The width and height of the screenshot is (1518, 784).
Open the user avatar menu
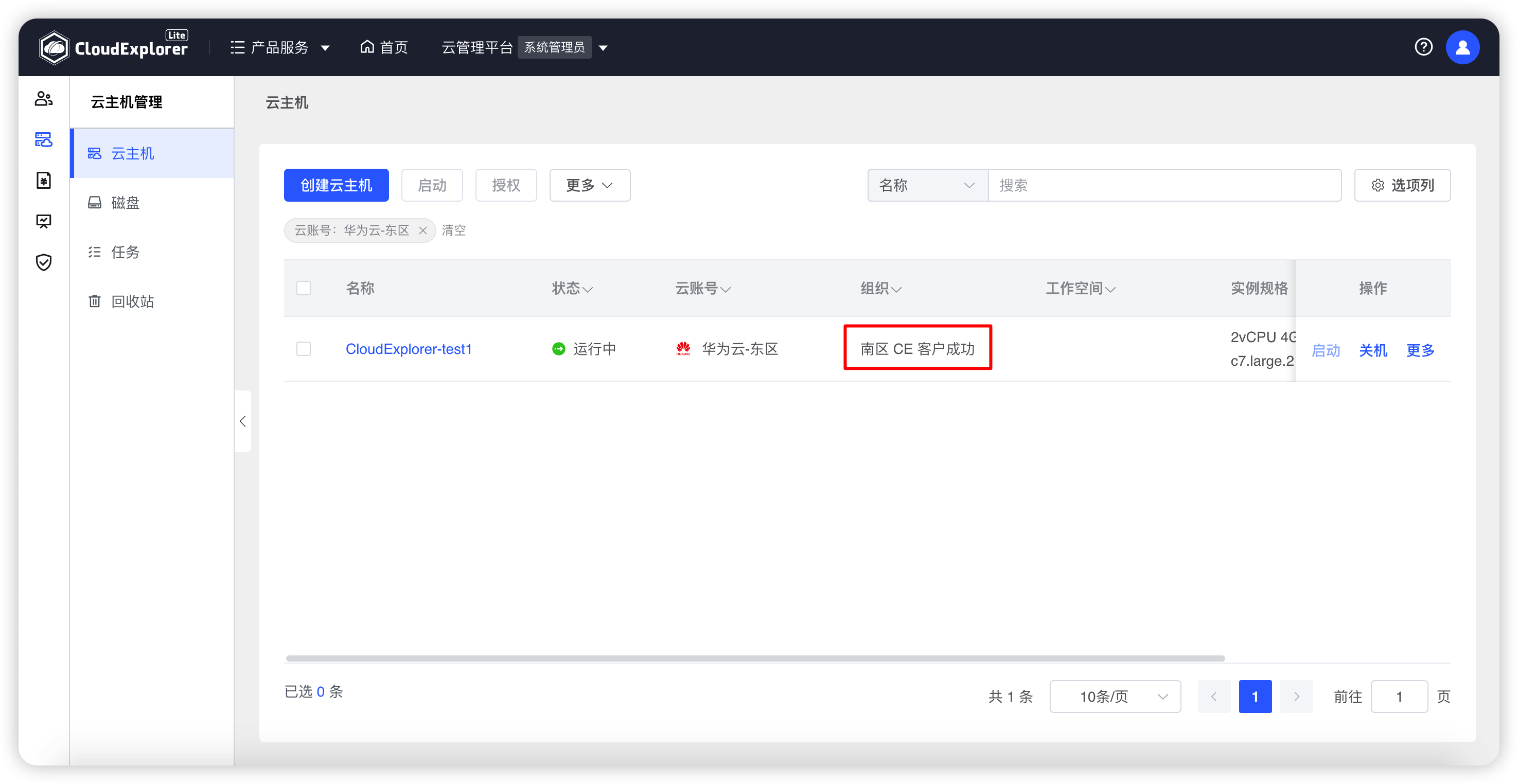click(x=1462, y=47)
